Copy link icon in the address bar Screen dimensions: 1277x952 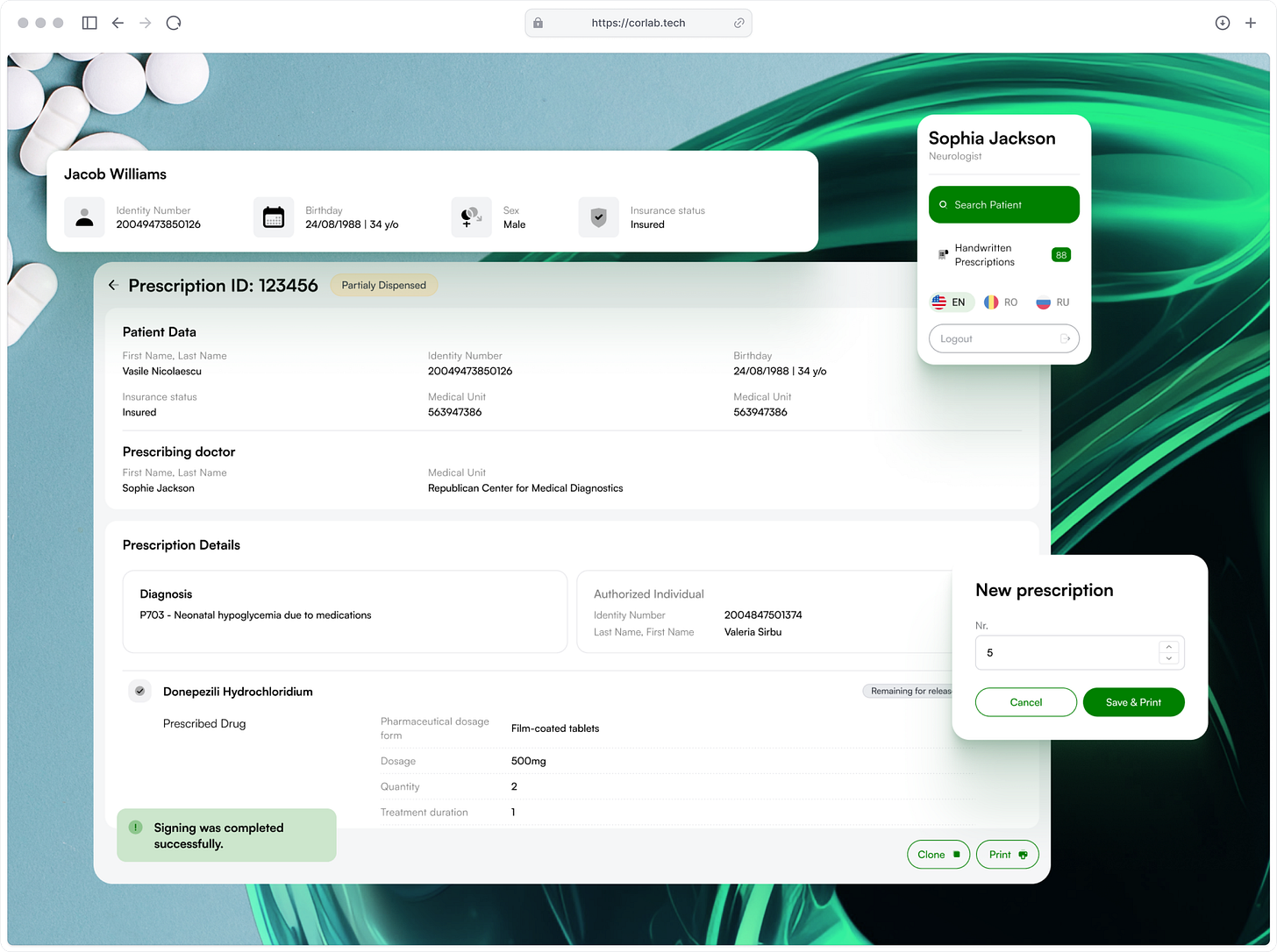738,23
